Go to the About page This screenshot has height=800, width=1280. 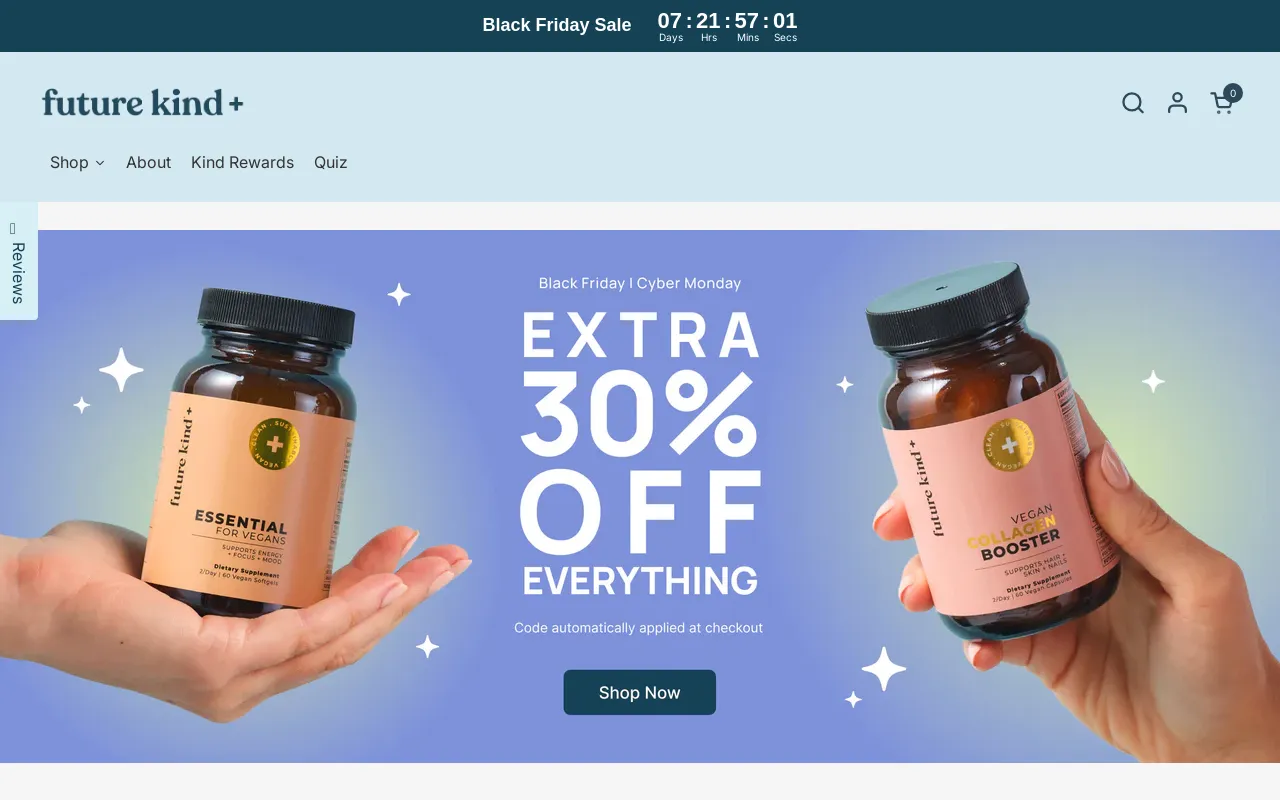pyautogui.click(x=148, y=162)
